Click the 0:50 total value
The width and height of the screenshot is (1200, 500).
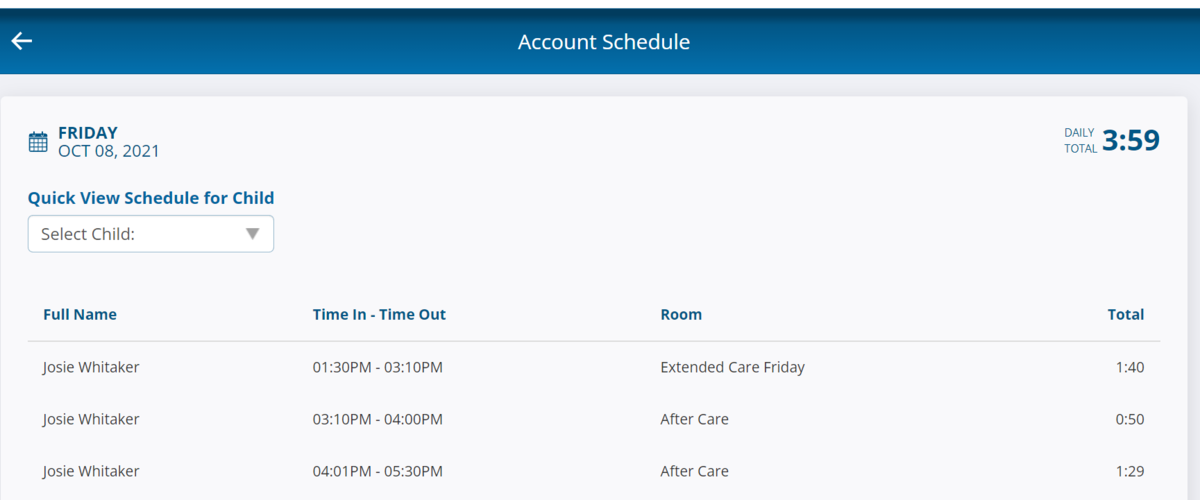(x=1129, y=419)
